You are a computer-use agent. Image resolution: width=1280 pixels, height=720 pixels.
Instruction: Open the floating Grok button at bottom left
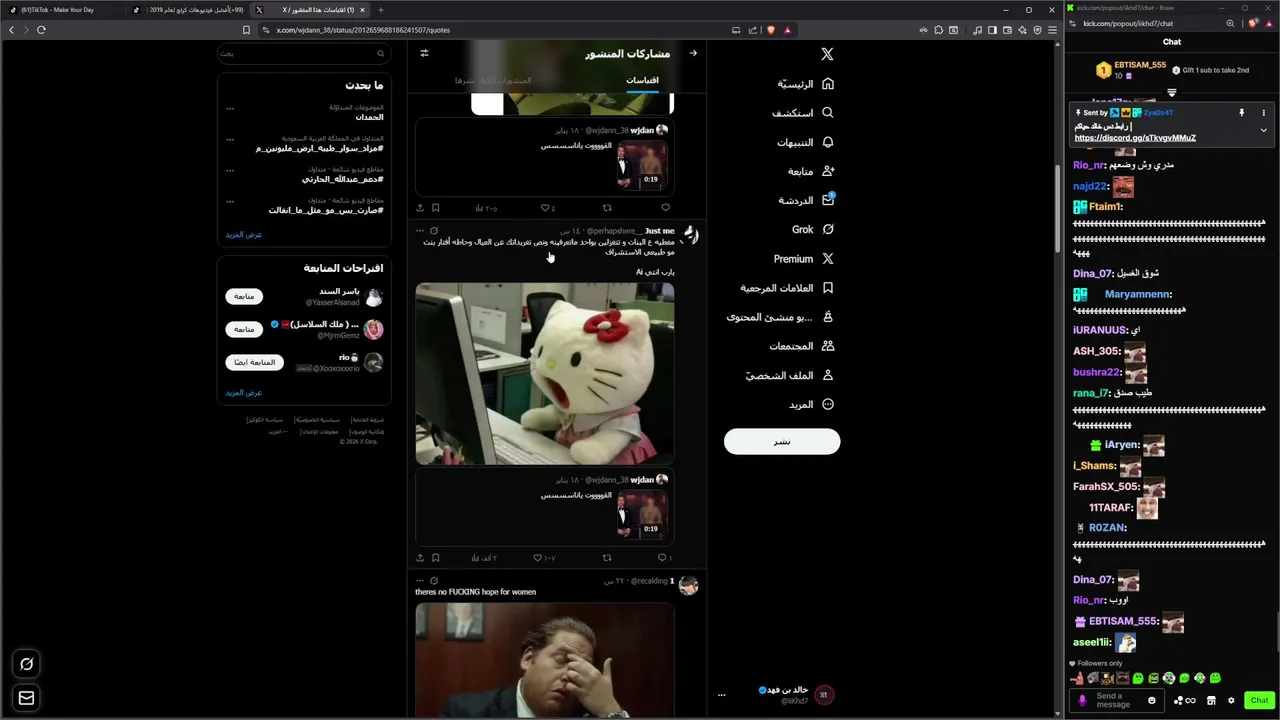[27, 664]
